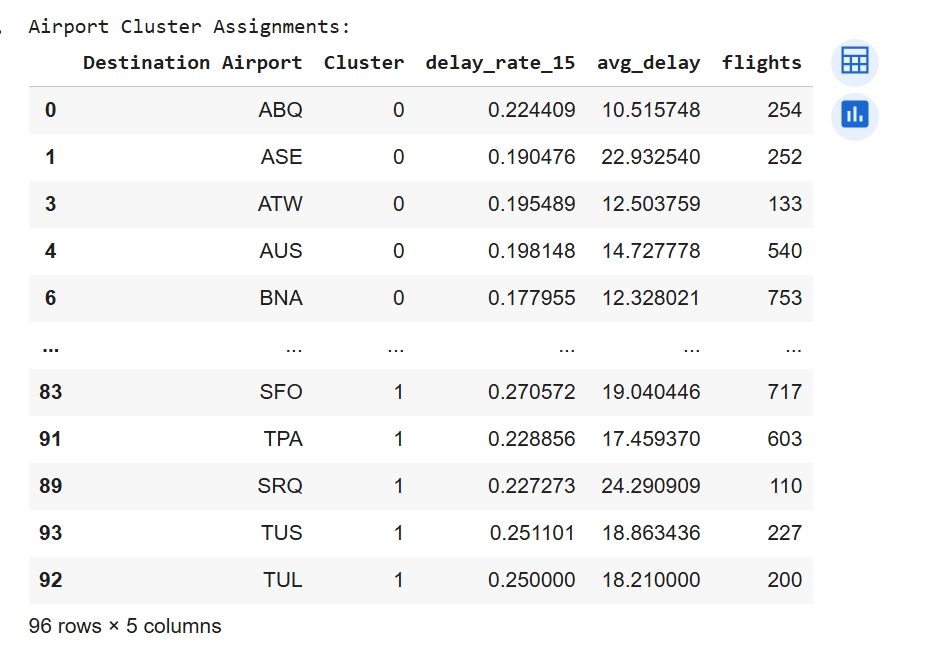Viewport: 952px width, 652px height.
Task: Select avg_delay value 24.290909 for SRQ
Action: 649,486
